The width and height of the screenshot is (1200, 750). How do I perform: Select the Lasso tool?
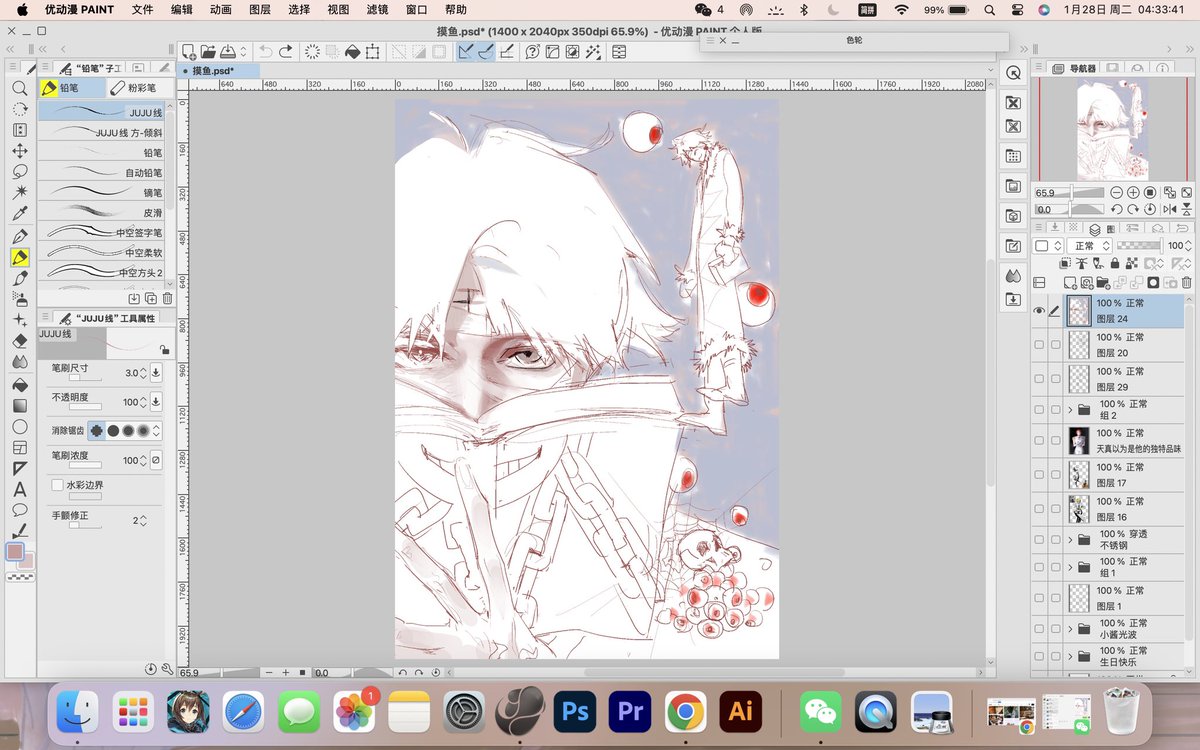[20, 172]
